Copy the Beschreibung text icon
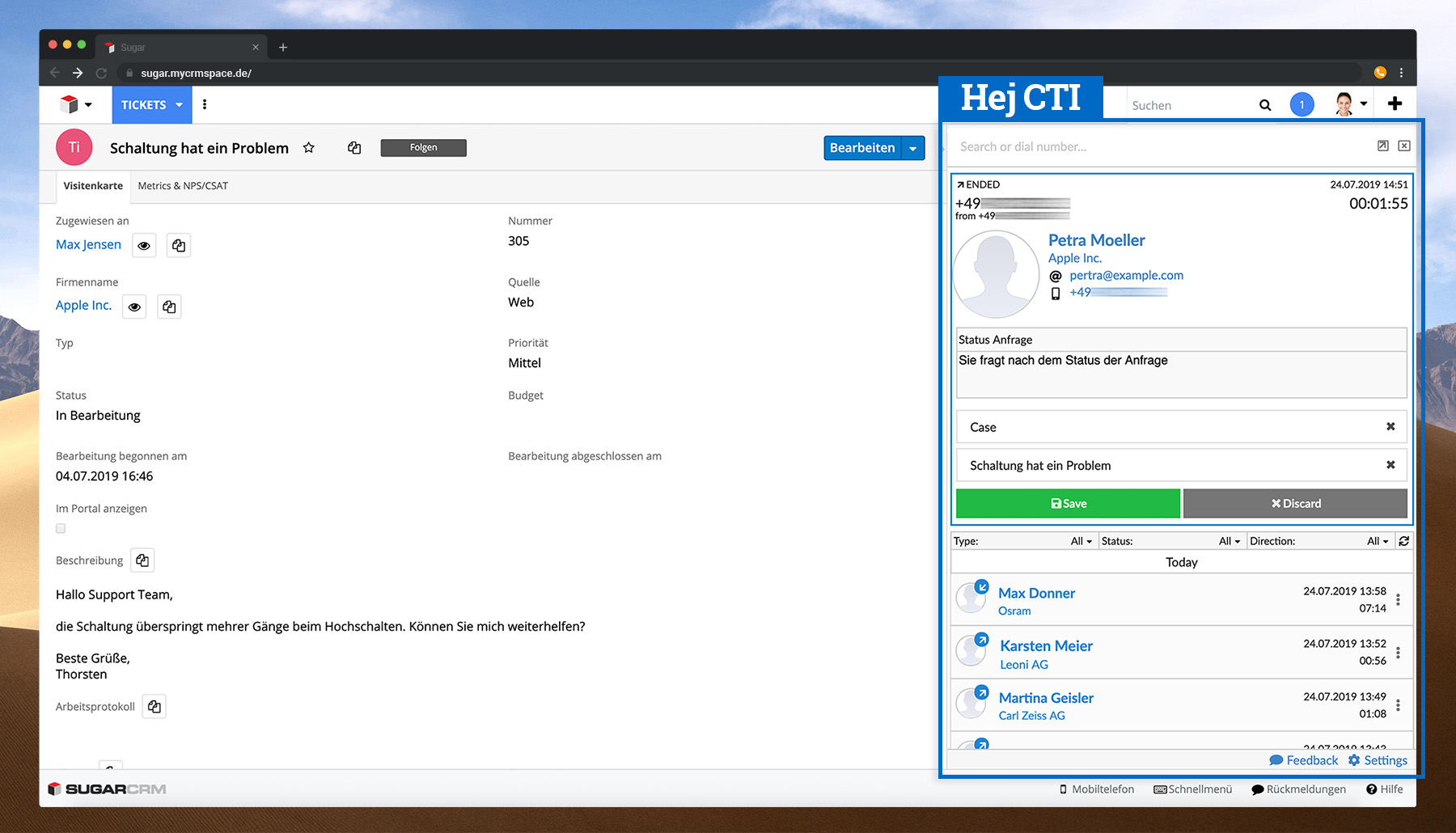Image resolution: width=1456 pixels, height=833 pixels. 142,560
